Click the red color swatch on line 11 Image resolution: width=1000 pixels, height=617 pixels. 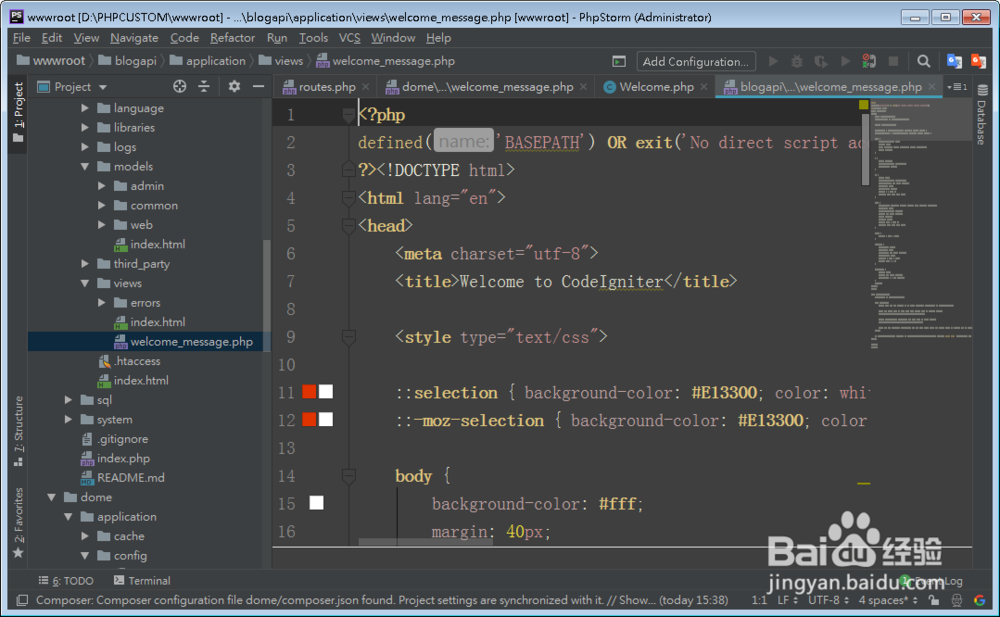click(x=309, y=392)
